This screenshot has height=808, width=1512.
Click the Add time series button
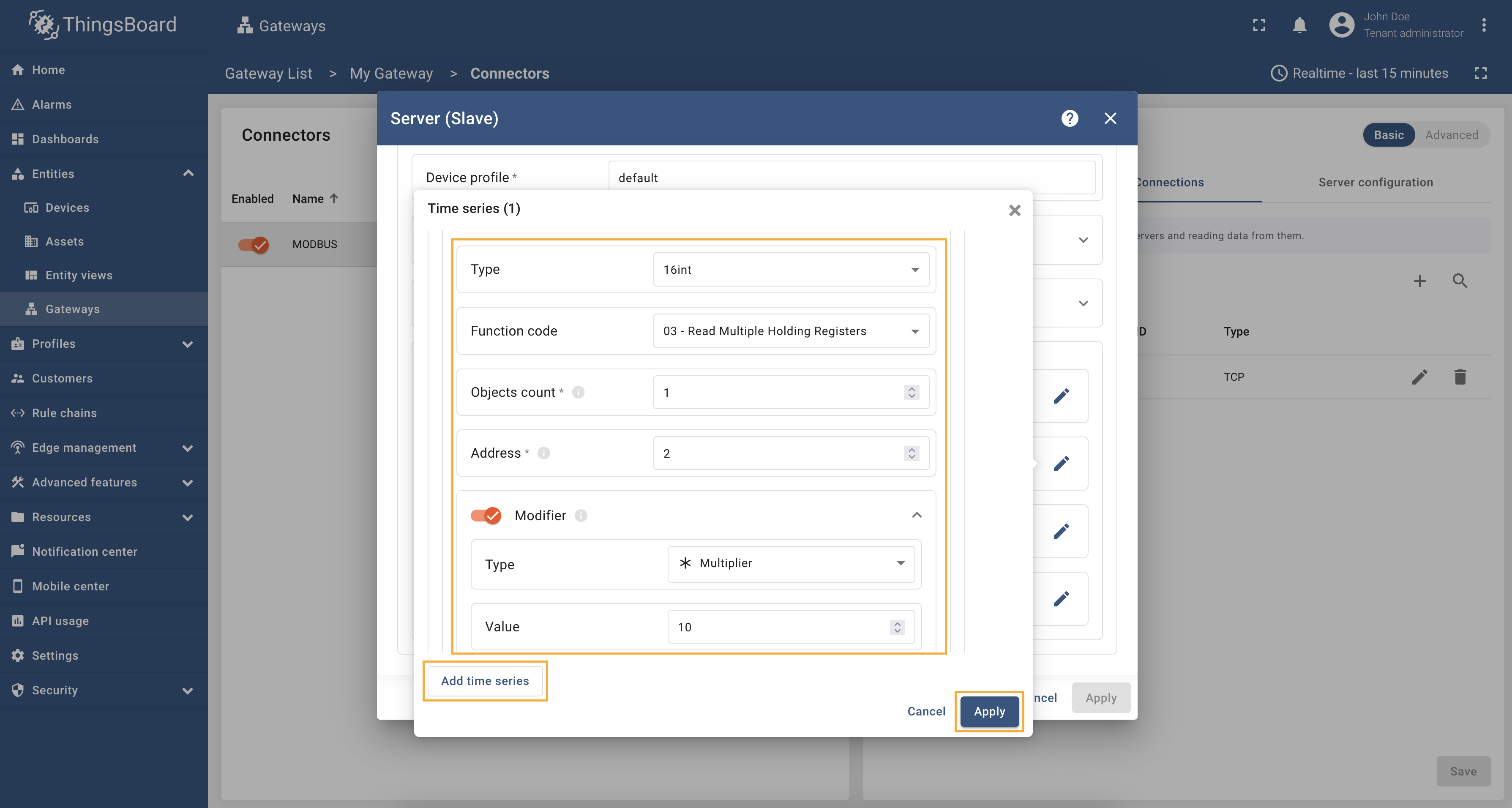point(485,681)
